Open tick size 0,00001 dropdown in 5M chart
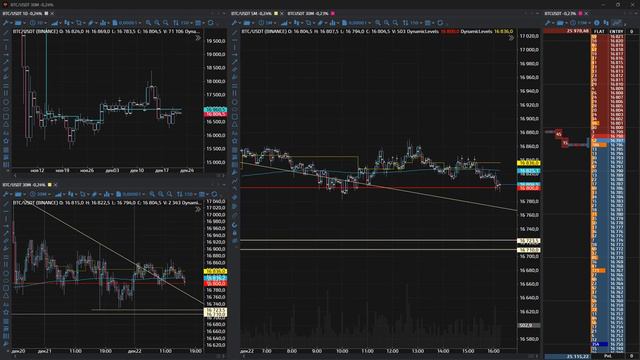 click(x=355, y=23)
